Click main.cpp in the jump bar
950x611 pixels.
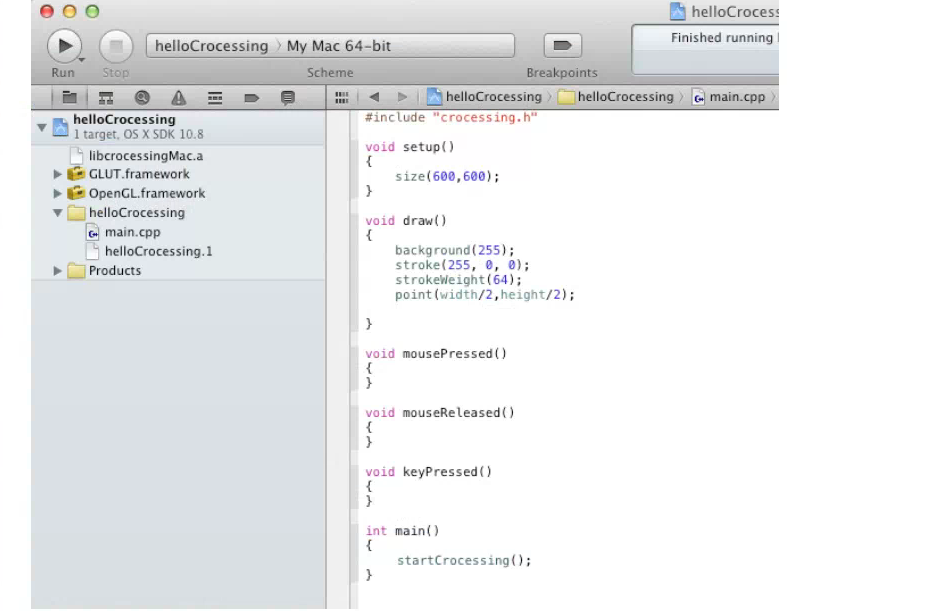729,97
